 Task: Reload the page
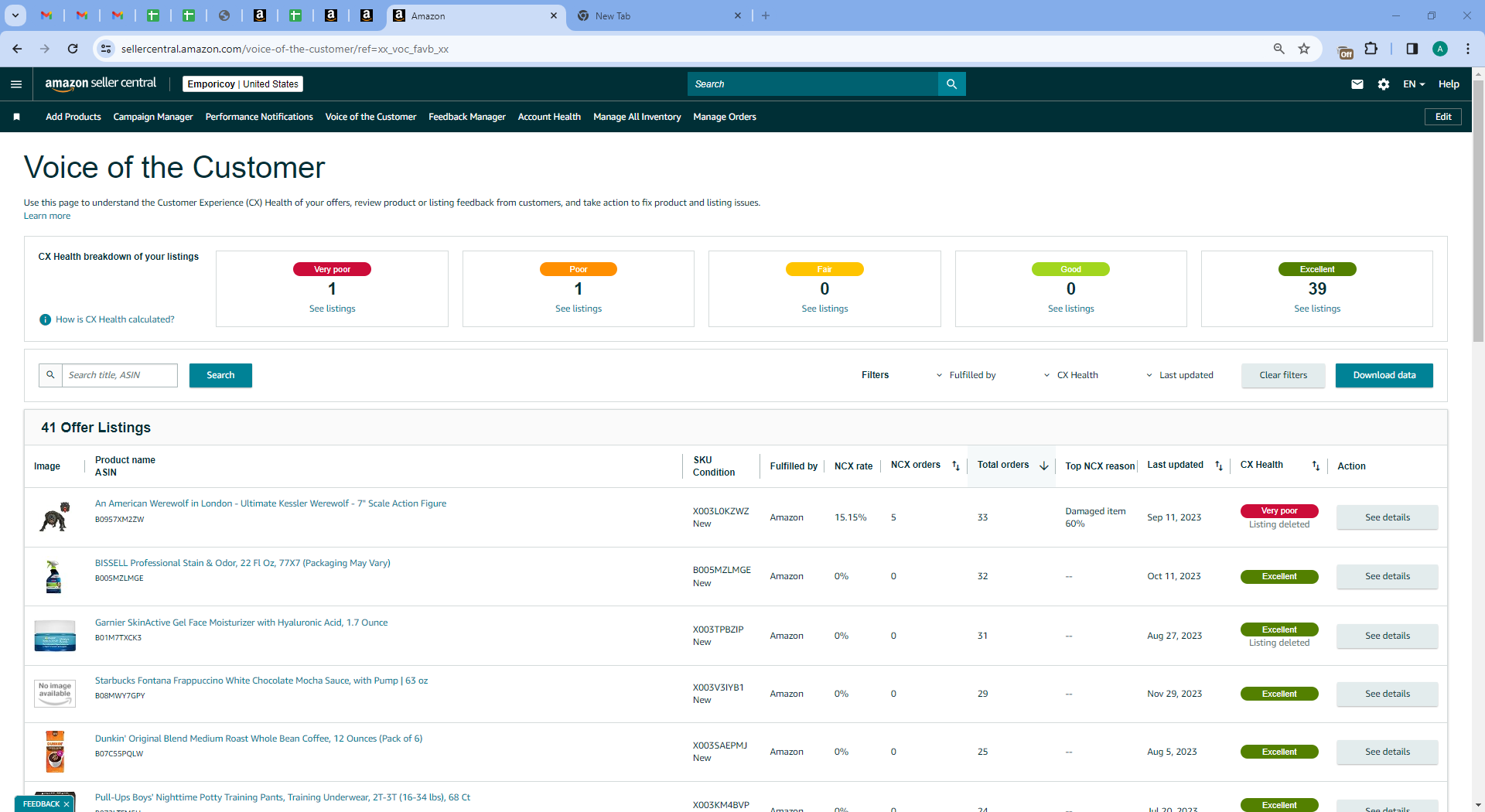[x=73, y=49]
